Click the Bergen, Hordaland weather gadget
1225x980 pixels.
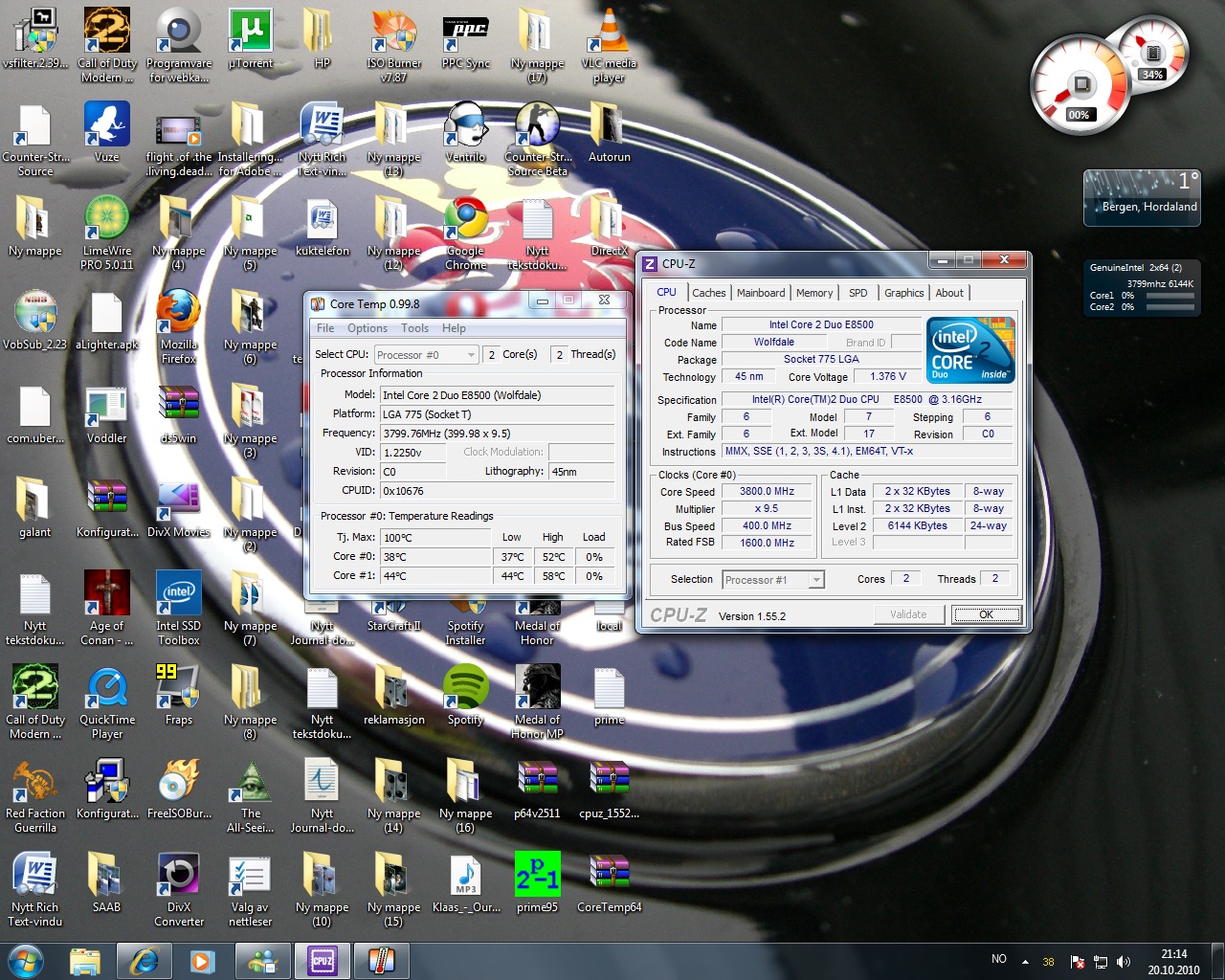[1142, 198]
